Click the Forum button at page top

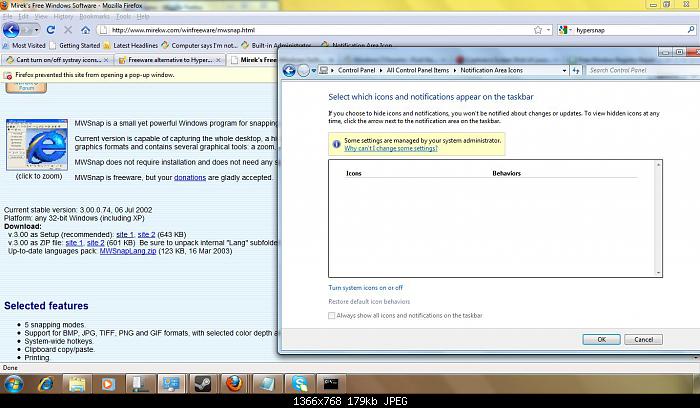tap(26, 87)
